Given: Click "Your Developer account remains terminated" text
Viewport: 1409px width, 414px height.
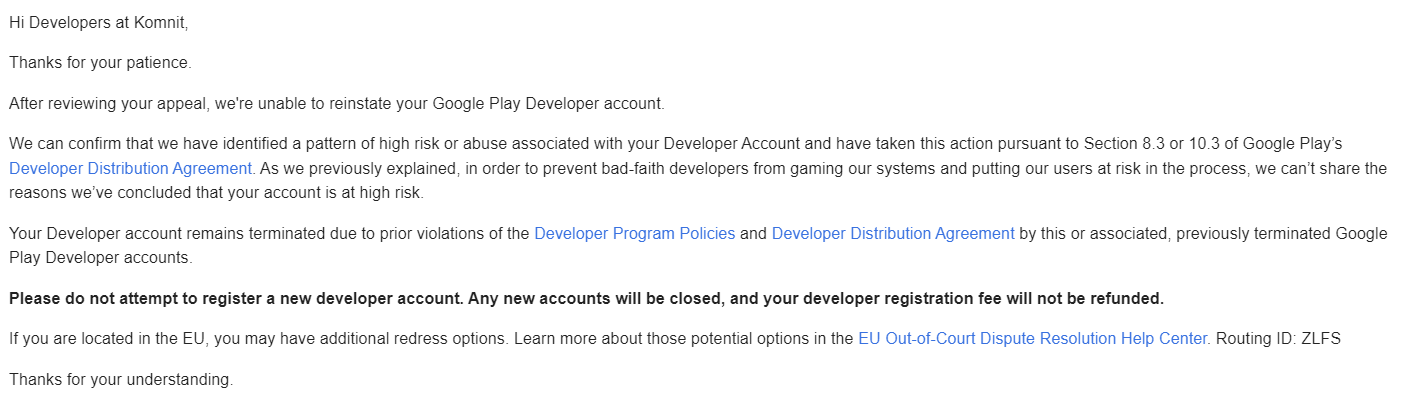Looking at the screenshot, I should [x=160, y=234].
